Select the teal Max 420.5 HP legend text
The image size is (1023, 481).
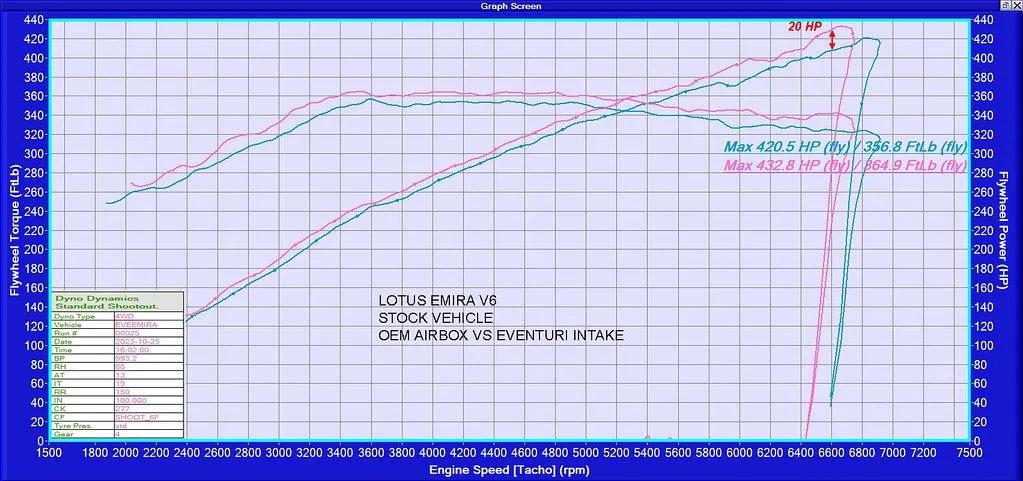pyautogui.click(x=844, y=146)
